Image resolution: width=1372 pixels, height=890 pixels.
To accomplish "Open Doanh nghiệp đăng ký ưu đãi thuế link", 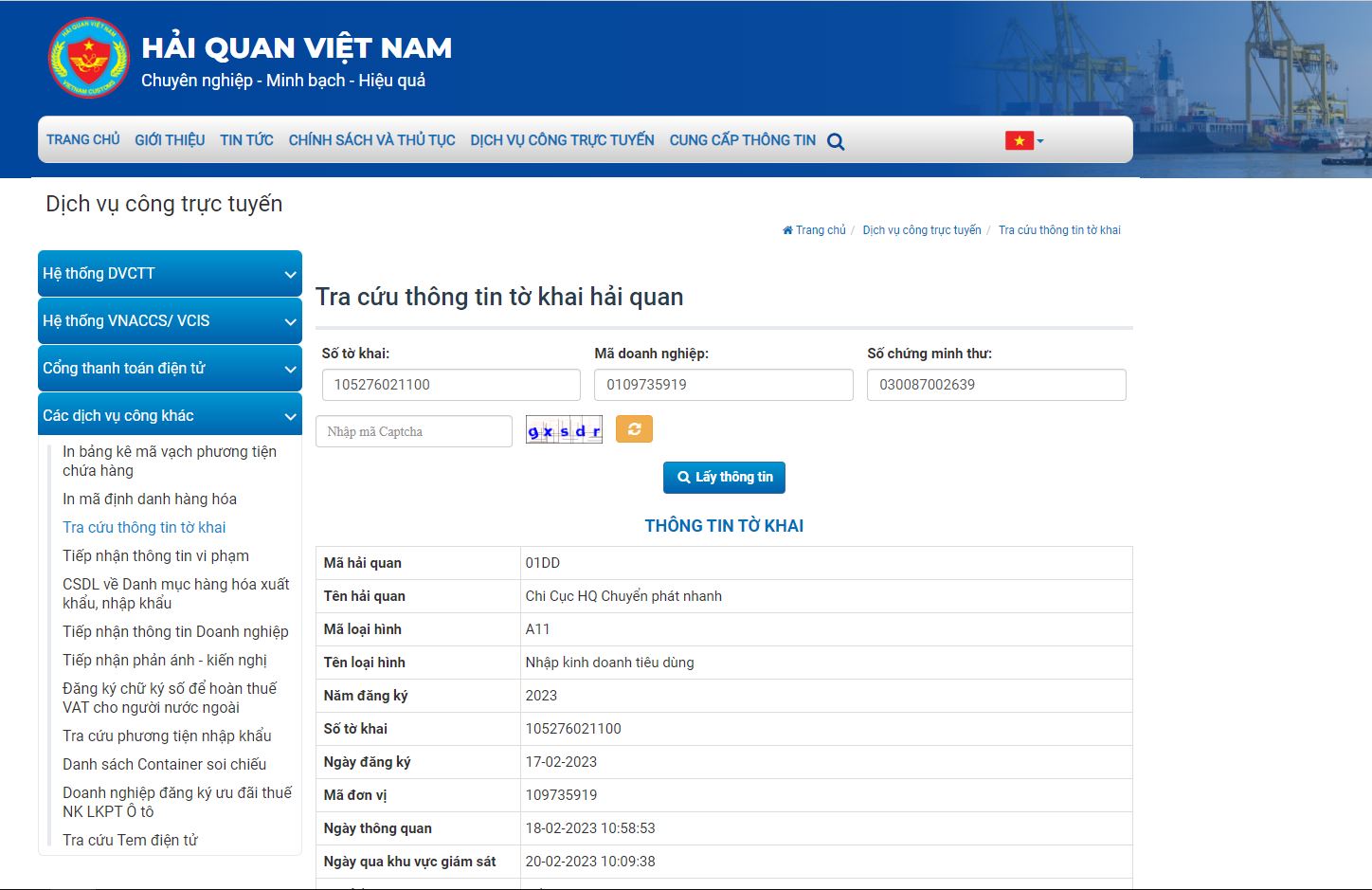I will point(177,802).
